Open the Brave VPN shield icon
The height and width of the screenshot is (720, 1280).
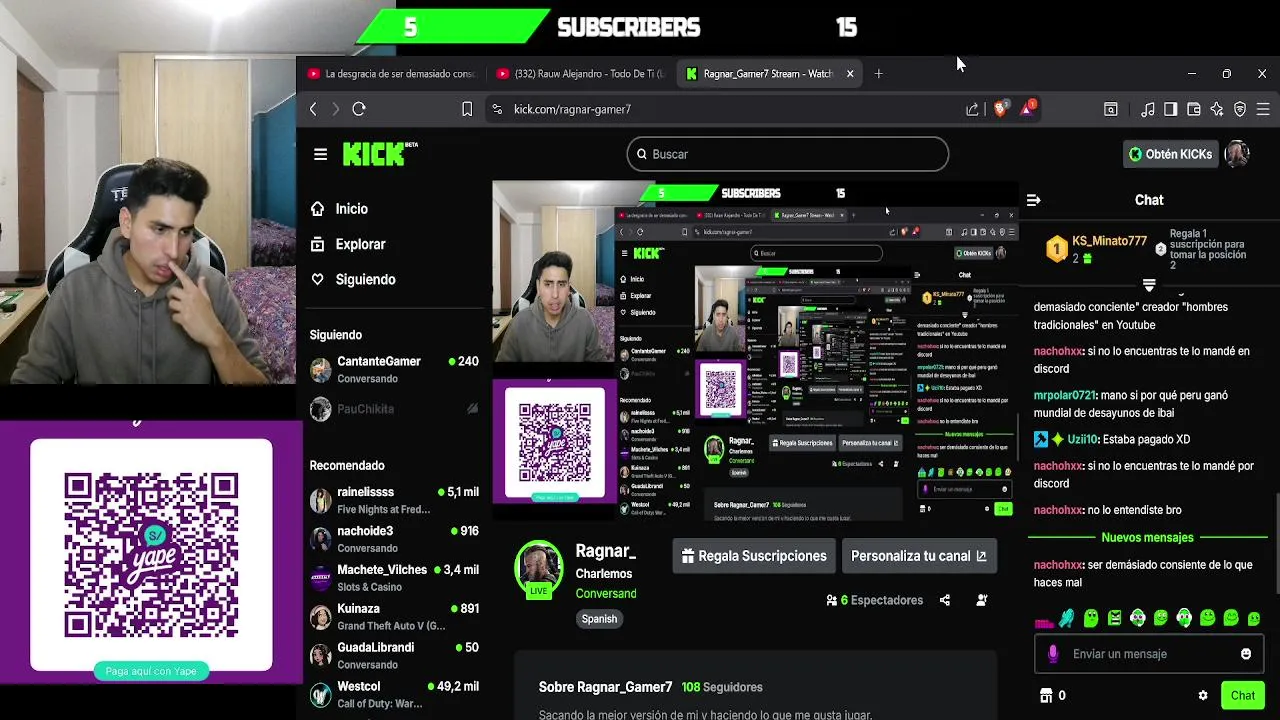1240,109
